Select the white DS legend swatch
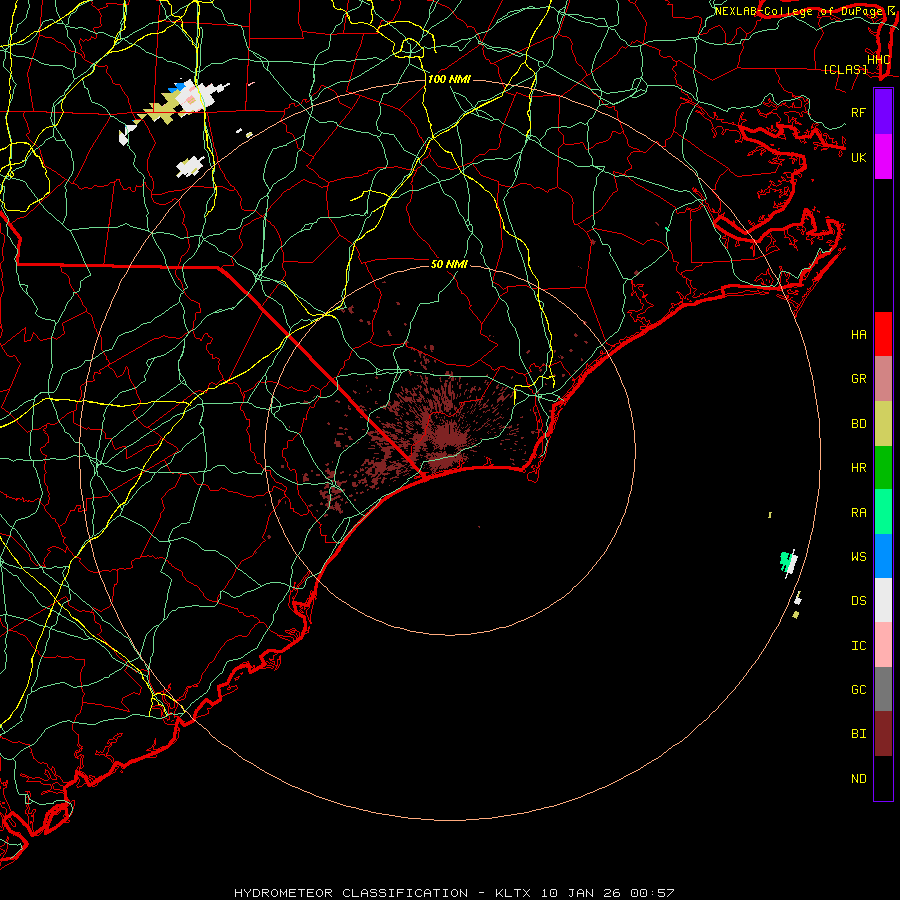Image resolution: width=900 pixels, height=900 pixels. 883,600
